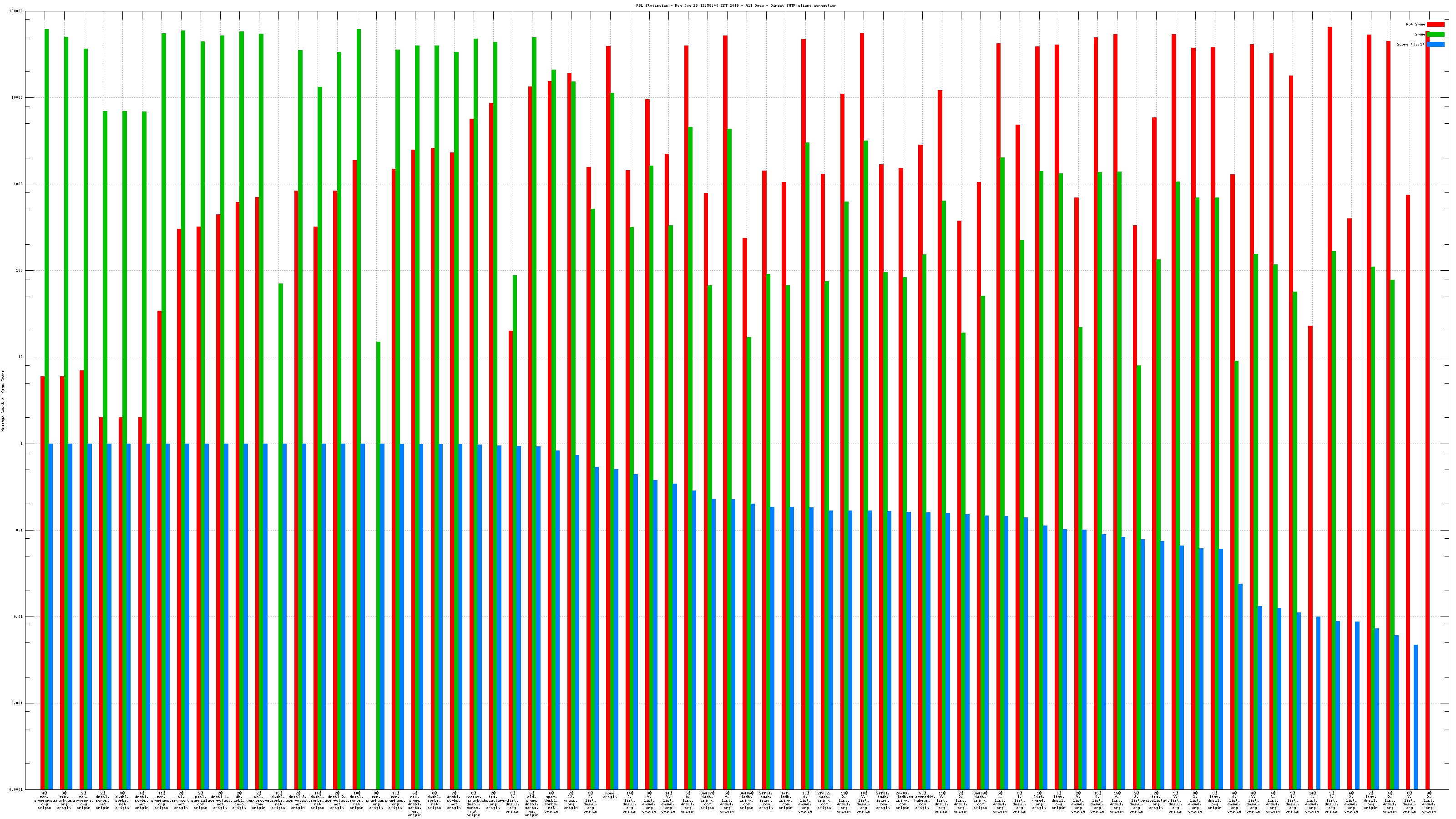Click the l2.apews.org x-axis label

571,800
